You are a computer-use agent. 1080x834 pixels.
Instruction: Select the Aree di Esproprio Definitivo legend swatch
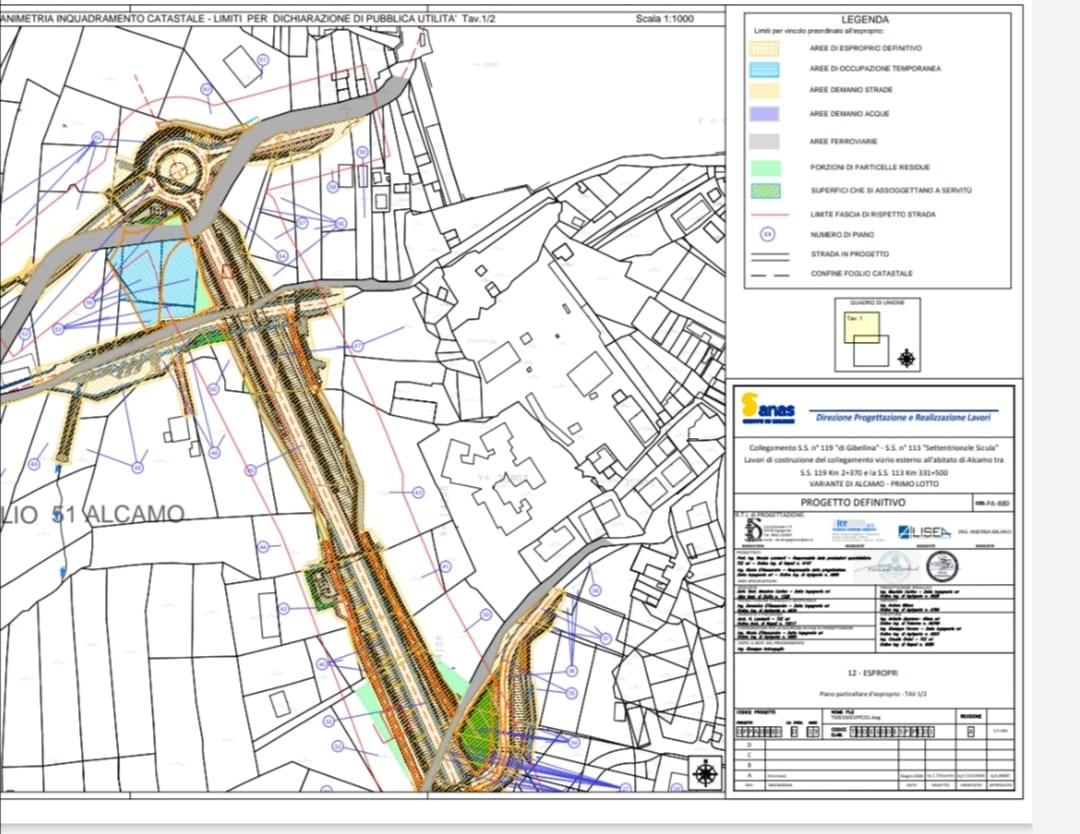coord(765,48)
